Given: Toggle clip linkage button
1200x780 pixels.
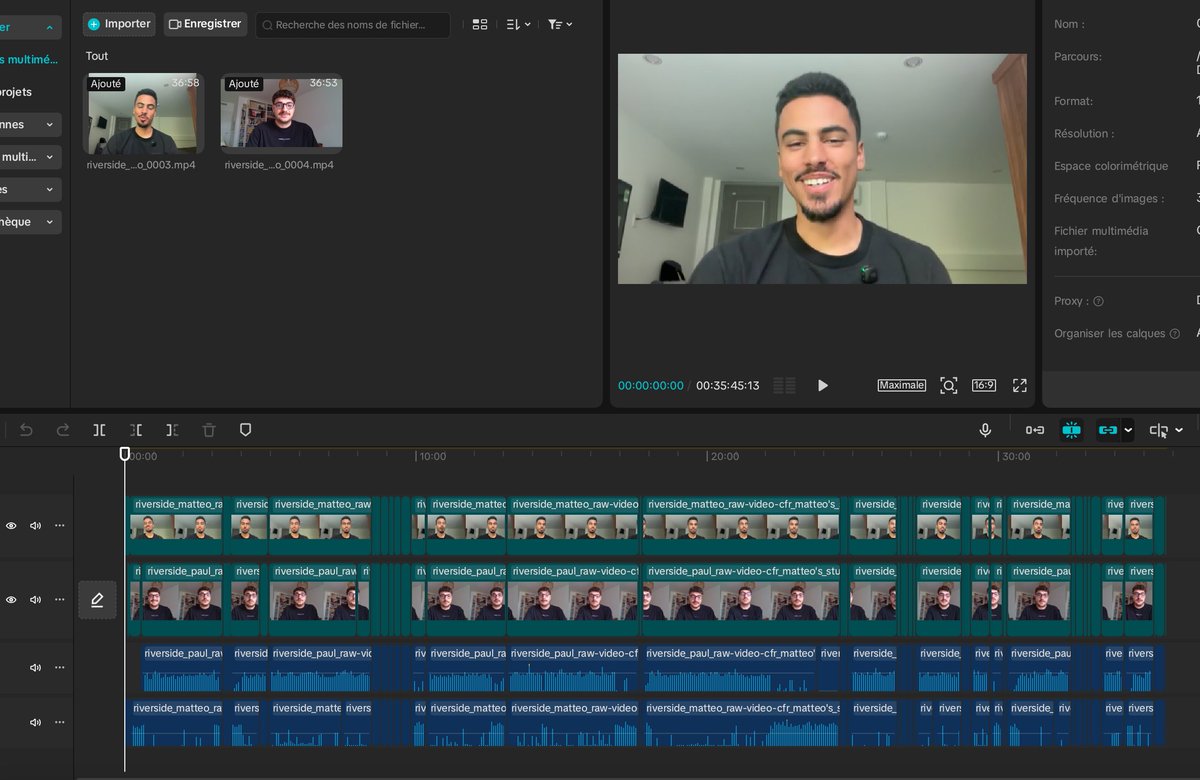Looking at the screenshot, I should (1107, 430).
